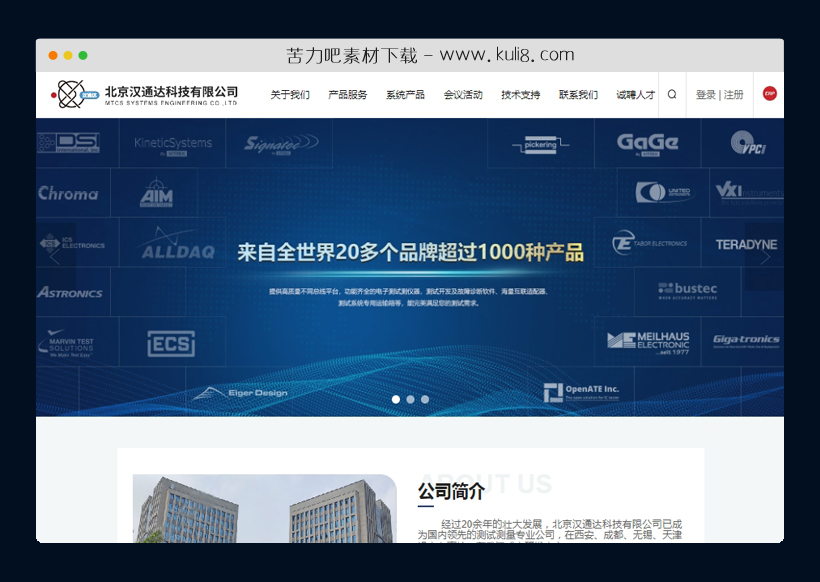Viewport: 820px width, 582px height.
Task: Click the company atom logo in the header
Action: (70, 95)
